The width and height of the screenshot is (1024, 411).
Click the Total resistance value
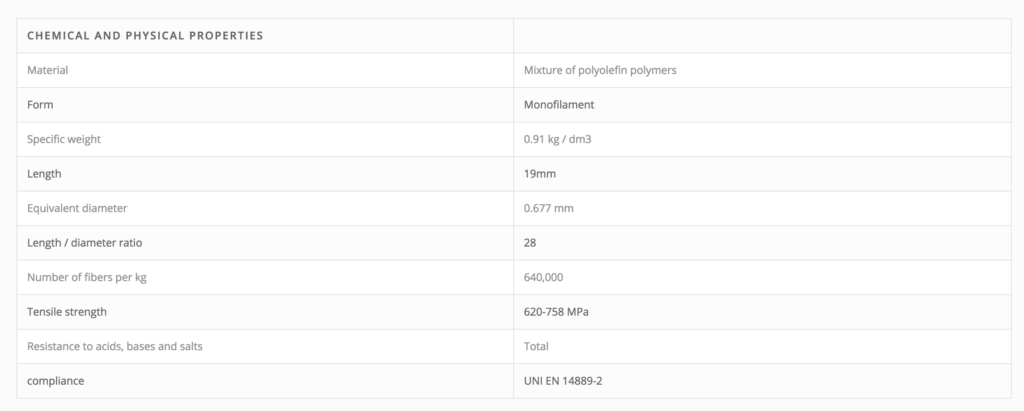536,346
